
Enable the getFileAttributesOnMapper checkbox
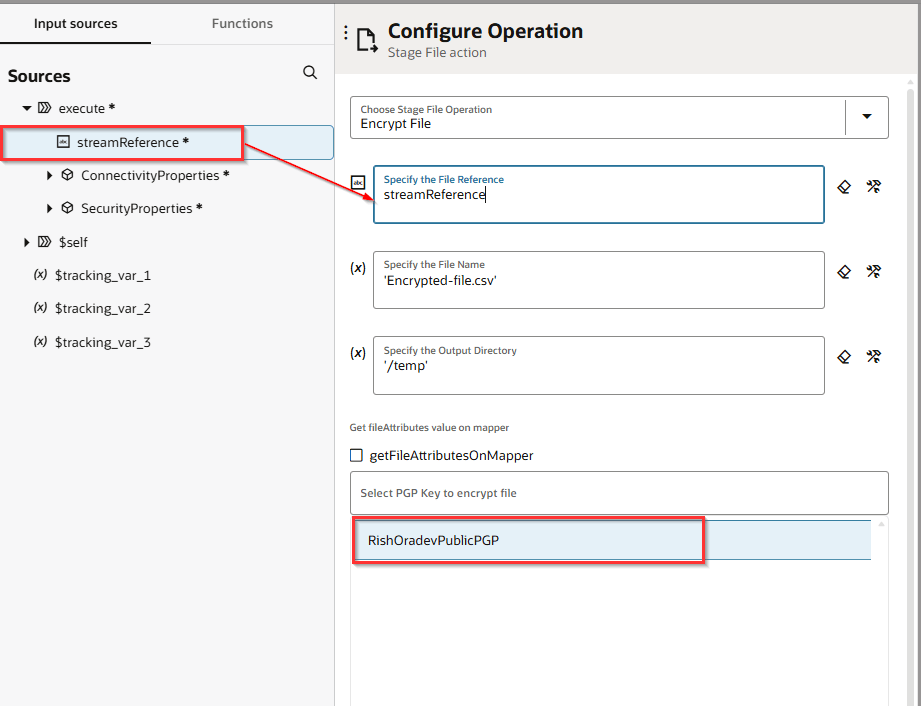(x=356, y=455)
